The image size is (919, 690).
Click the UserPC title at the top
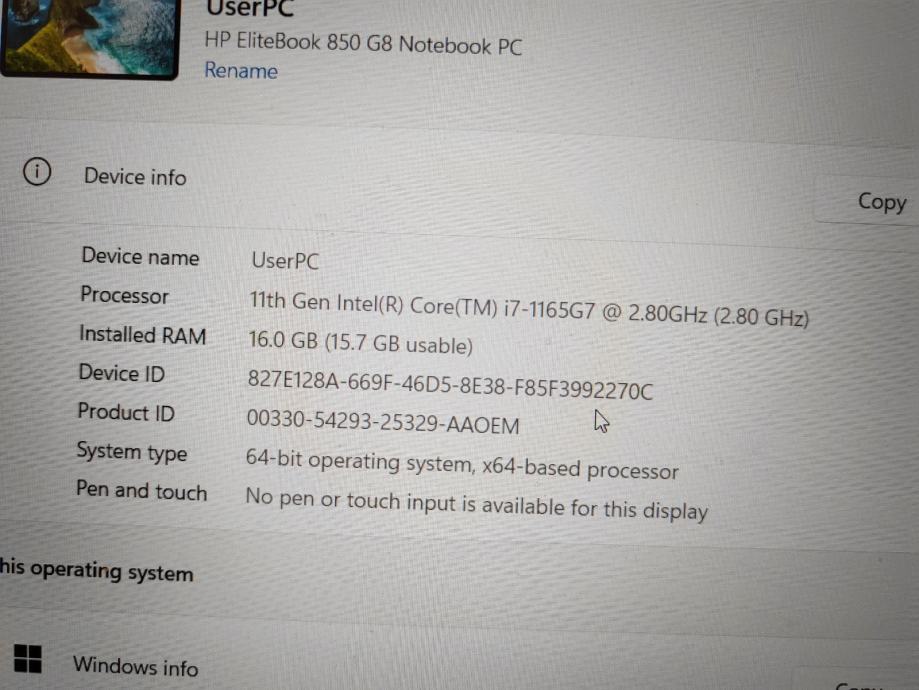(x=250, y=8)
